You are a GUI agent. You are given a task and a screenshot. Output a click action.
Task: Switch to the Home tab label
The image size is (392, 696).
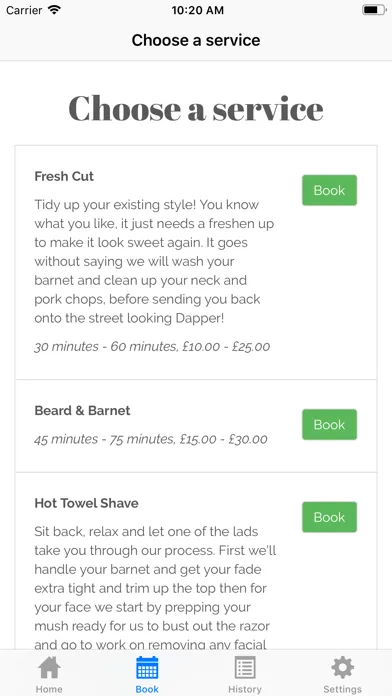tap(49, 689)
